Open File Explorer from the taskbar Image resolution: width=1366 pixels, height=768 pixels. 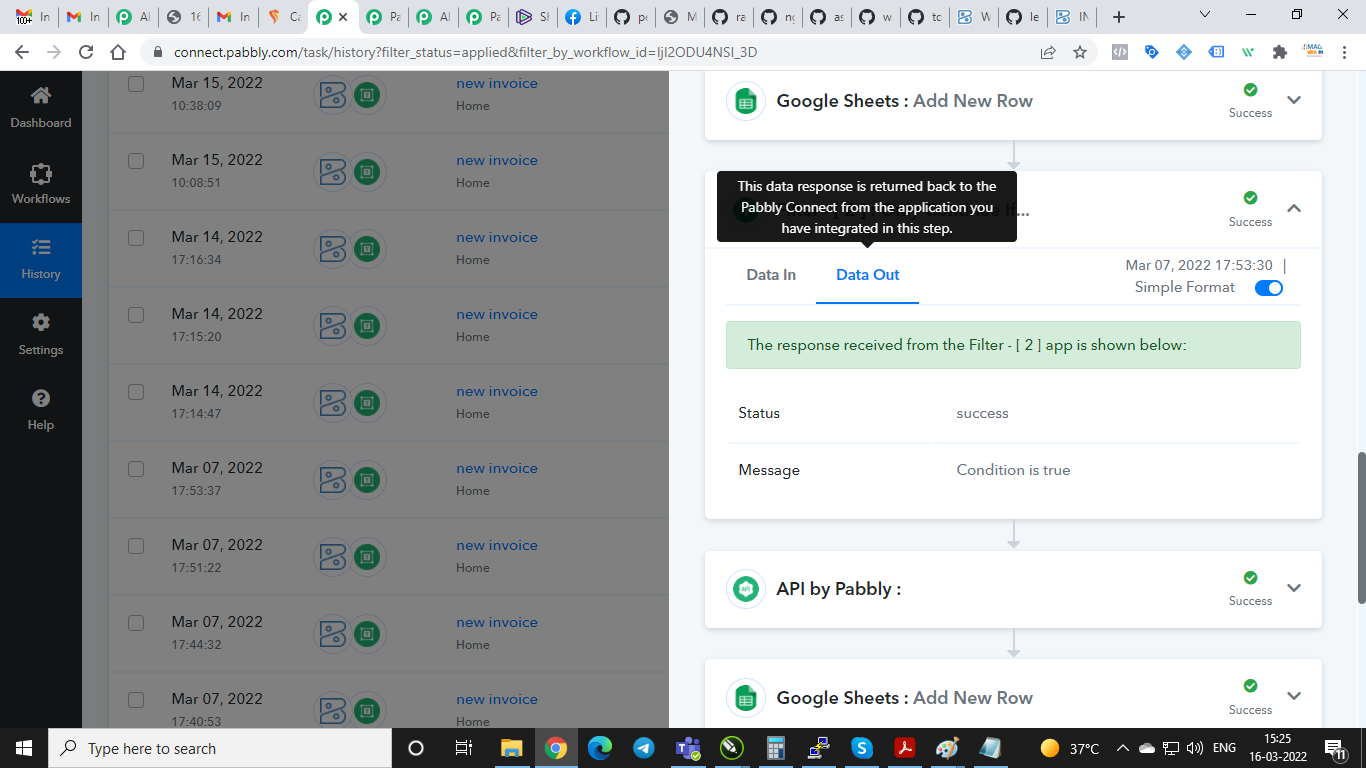click(511, 748)
